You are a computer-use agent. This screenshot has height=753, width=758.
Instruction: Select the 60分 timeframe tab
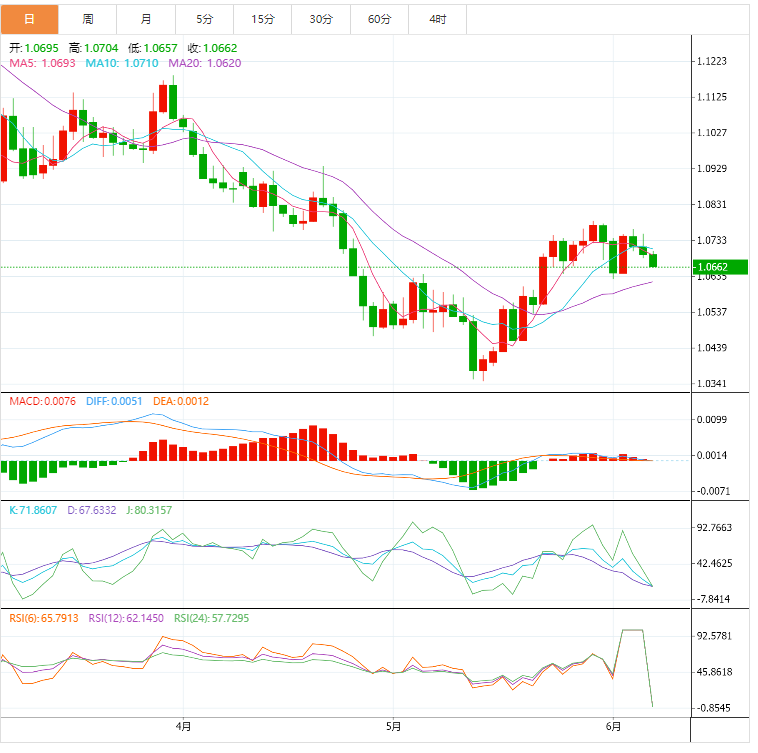pos(379,19)
